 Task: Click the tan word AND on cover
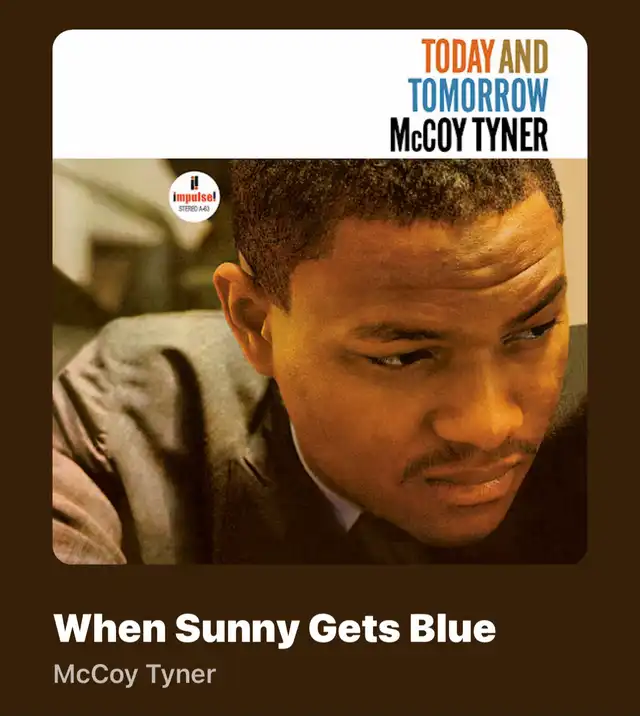524,56
